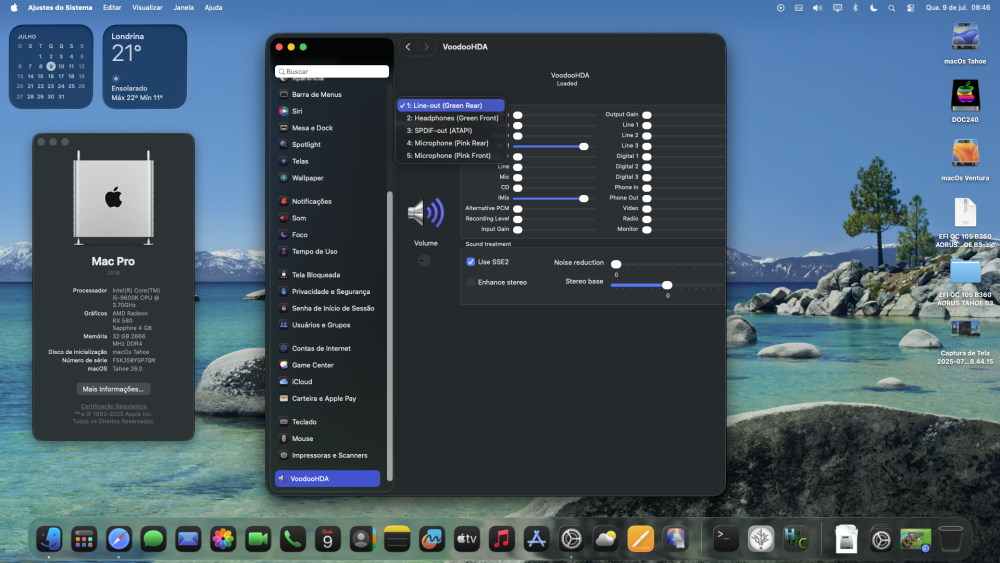Click the Spotlight search icon in menu bar

(892, 8)
